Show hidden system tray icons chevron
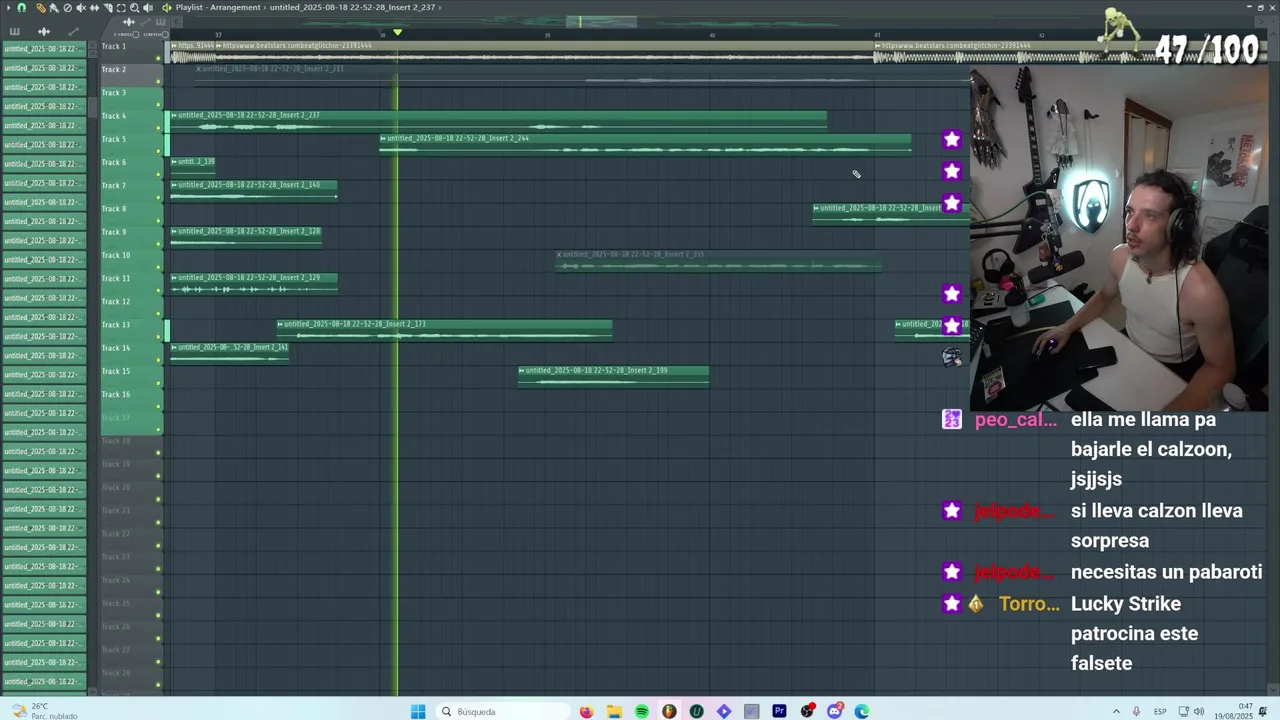Screen dimensions: 1280x720 click(x=1116, y=711)
